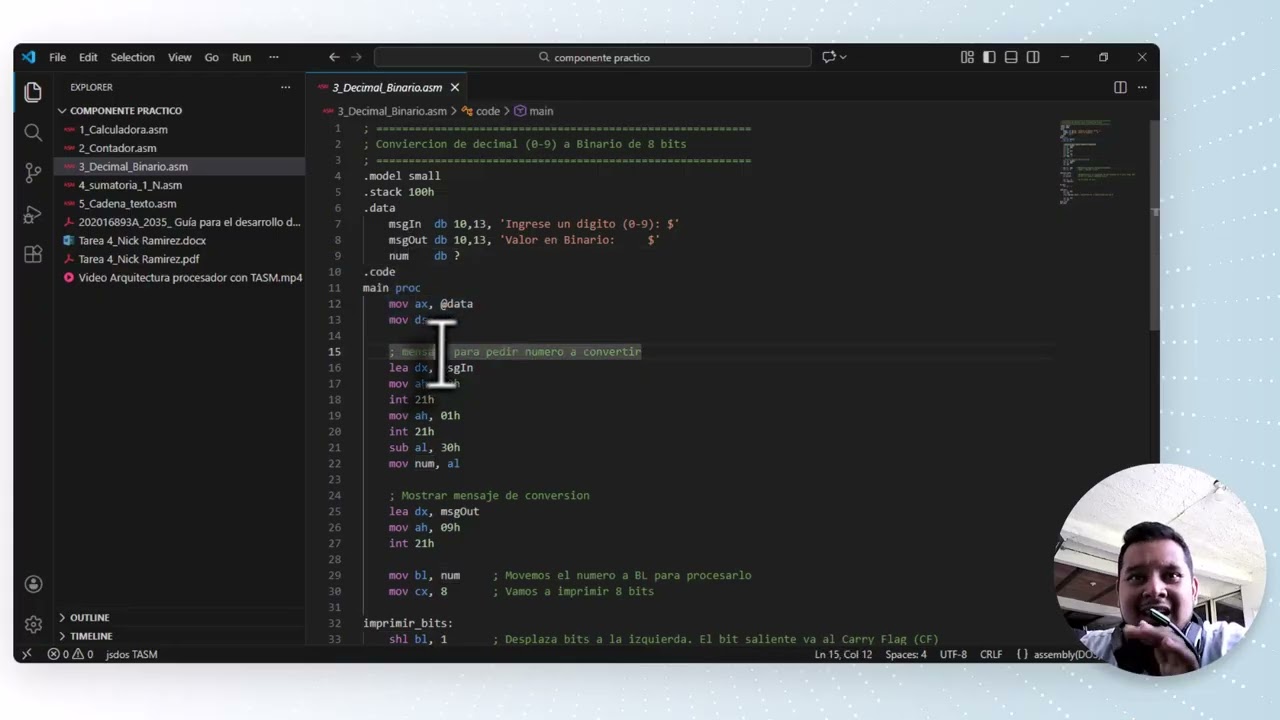This screenshot has height=720, width=1280.
Task: Close the 3_Decimal_Binario.asm tab
Action: coord(455,88)
